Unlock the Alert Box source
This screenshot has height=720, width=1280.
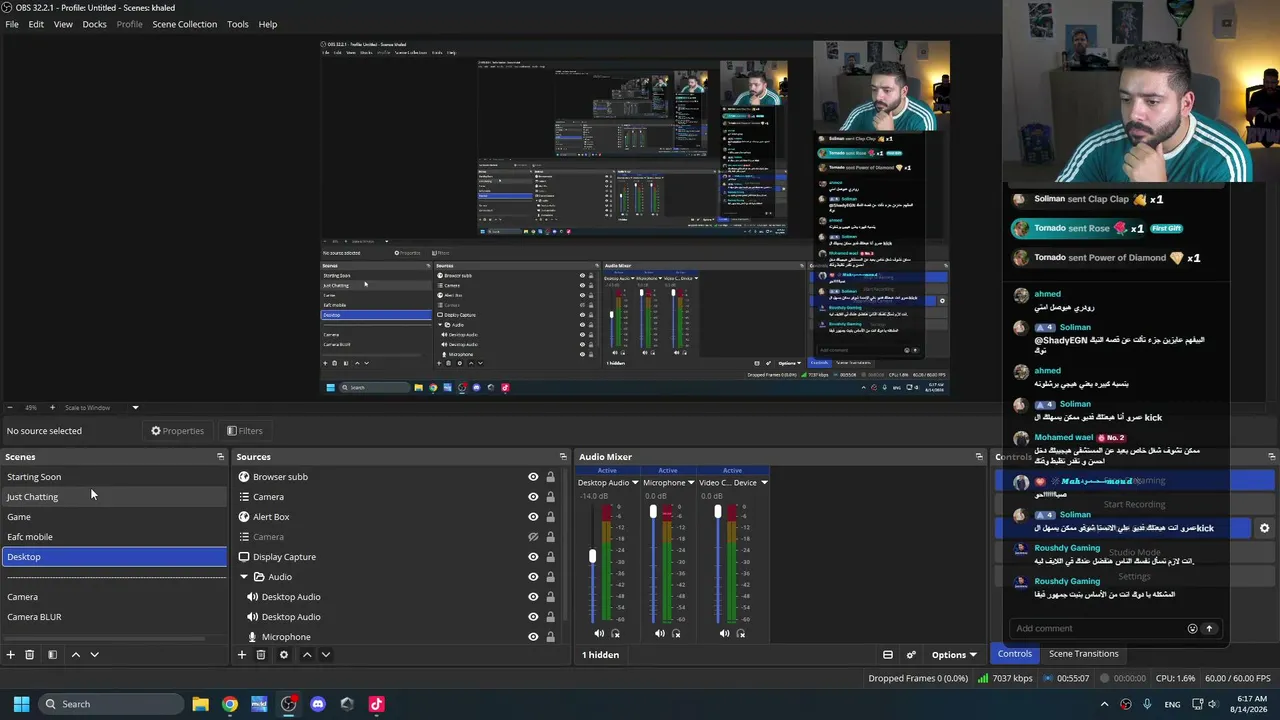pos(550,517)
